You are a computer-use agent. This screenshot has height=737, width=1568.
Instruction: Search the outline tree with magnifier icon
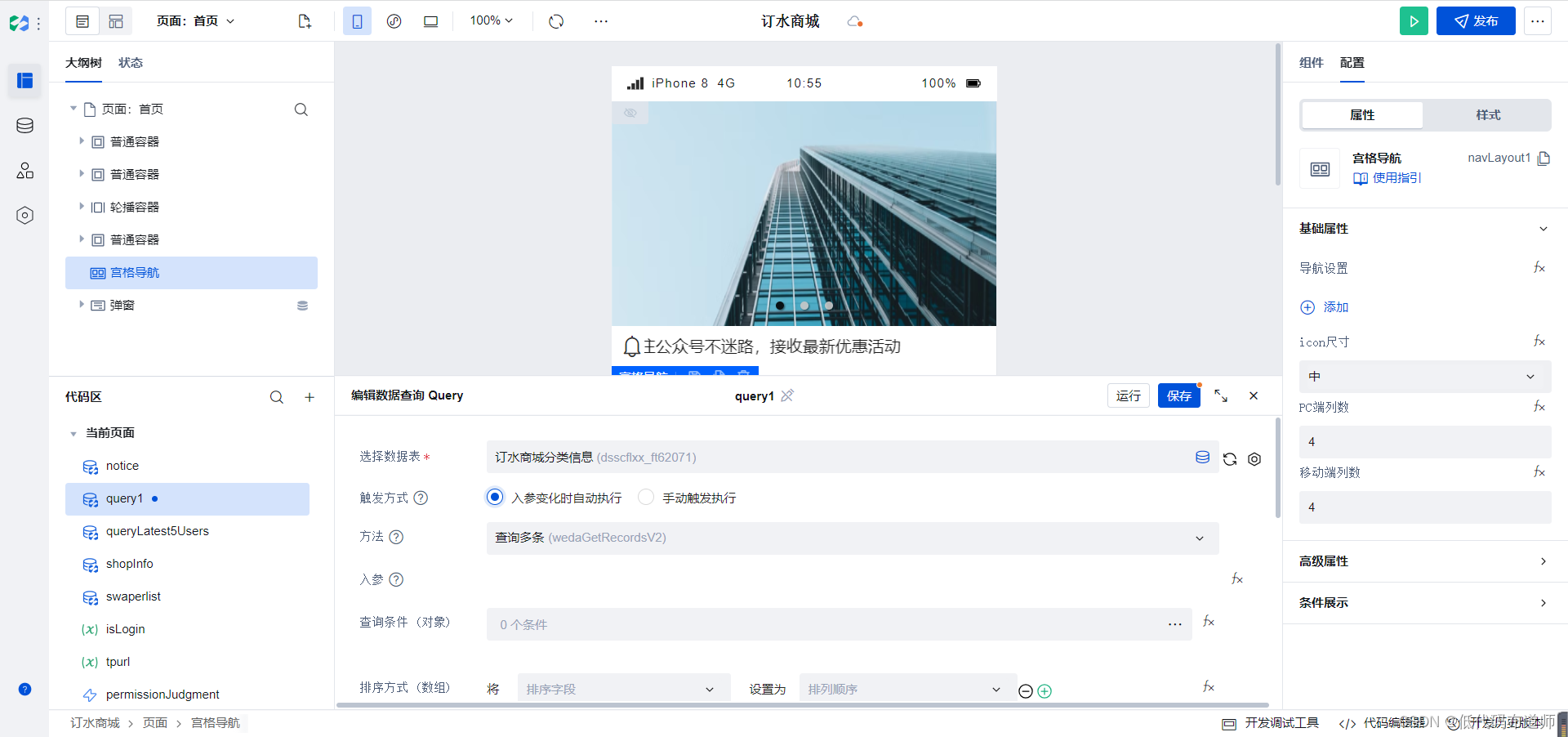coord(301,109)
